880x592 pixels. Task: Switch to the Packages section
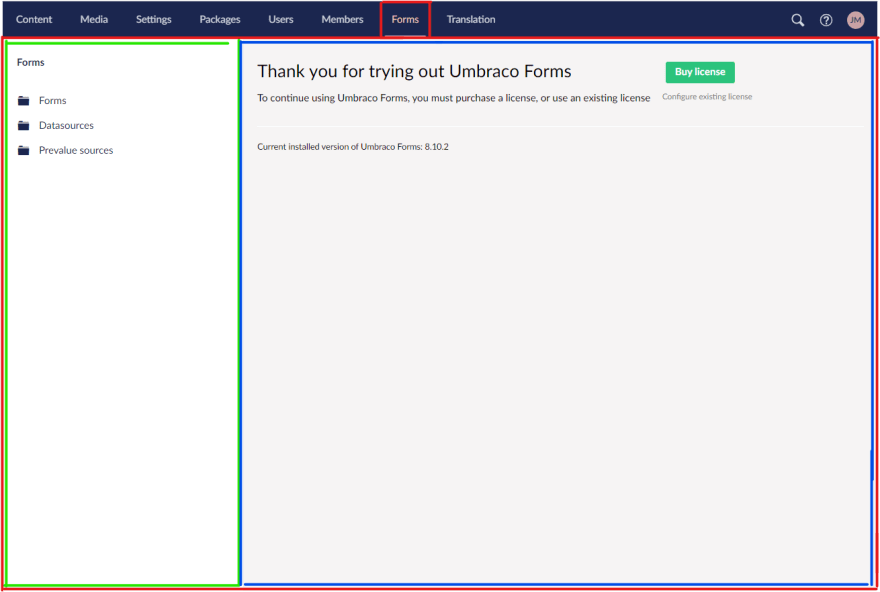220,19
